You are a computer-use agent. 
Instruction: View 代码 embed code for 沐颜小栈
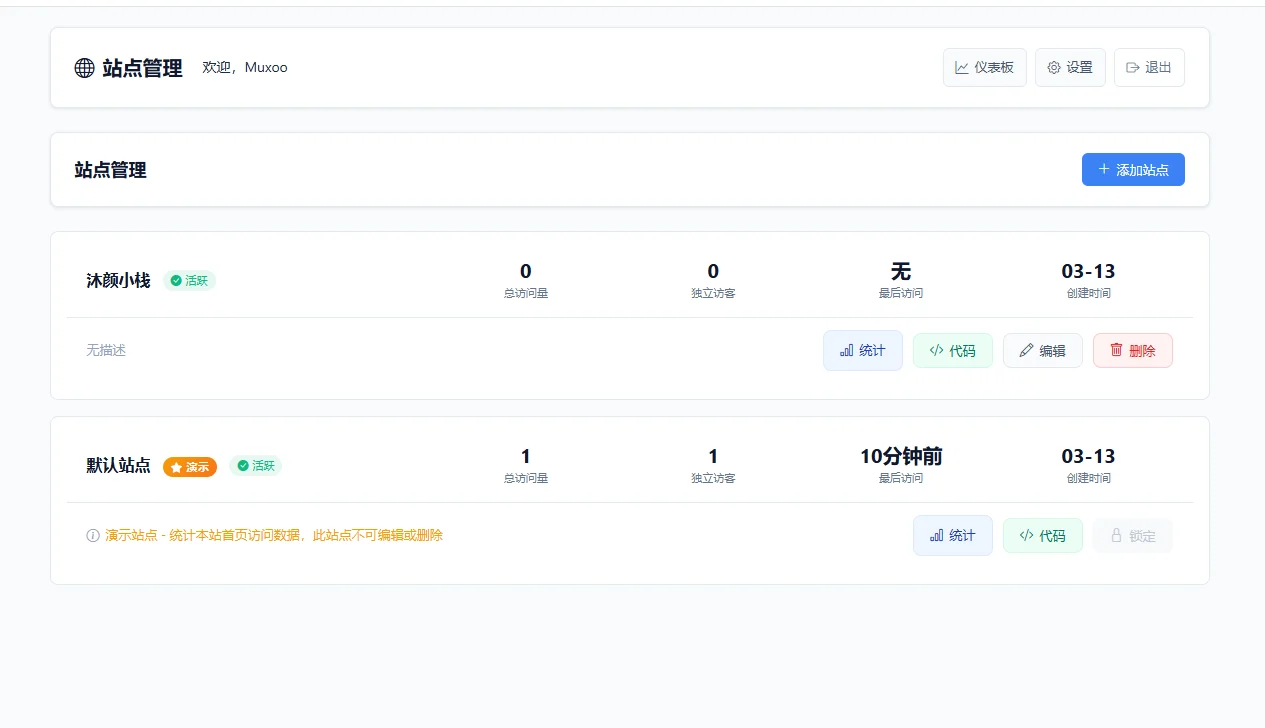952,351
